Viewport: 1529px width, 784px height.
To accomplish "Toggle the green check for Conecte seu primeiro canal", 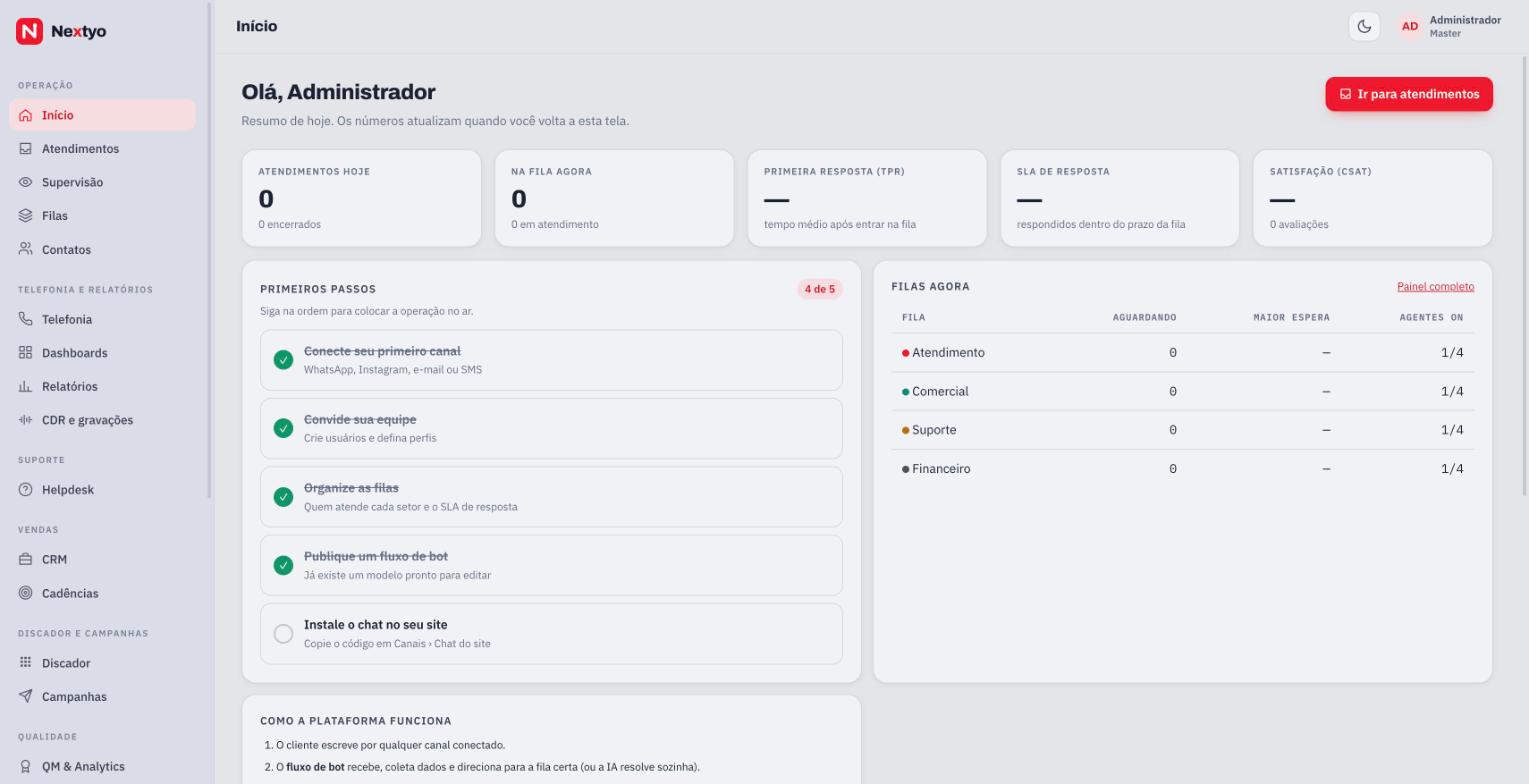I will (x=283, y=360).
